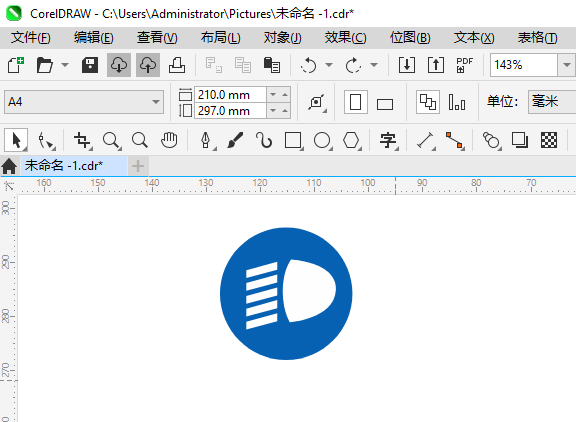Decrease page width with down stepper
The height and width of the screenshot is (422, 576).
(273, 95)
